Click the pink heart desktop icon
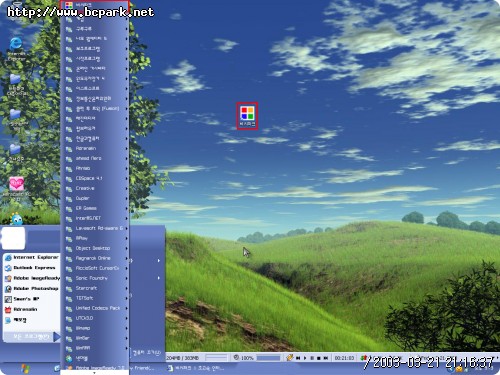Viewport: 500px width, 375px height. click(16, 188)
